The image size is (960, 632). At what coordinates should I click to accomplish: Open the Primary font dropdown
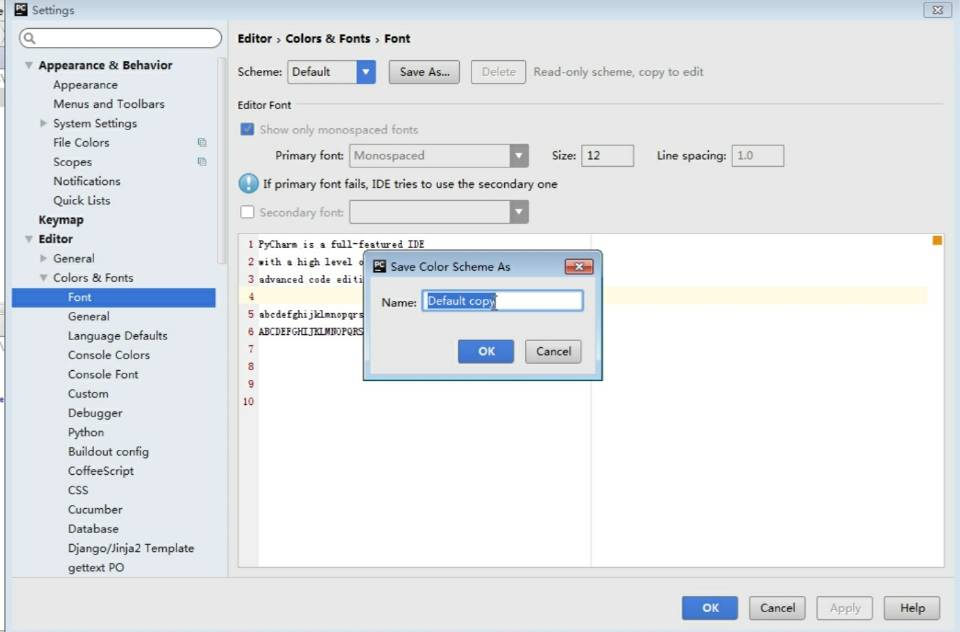519,156
